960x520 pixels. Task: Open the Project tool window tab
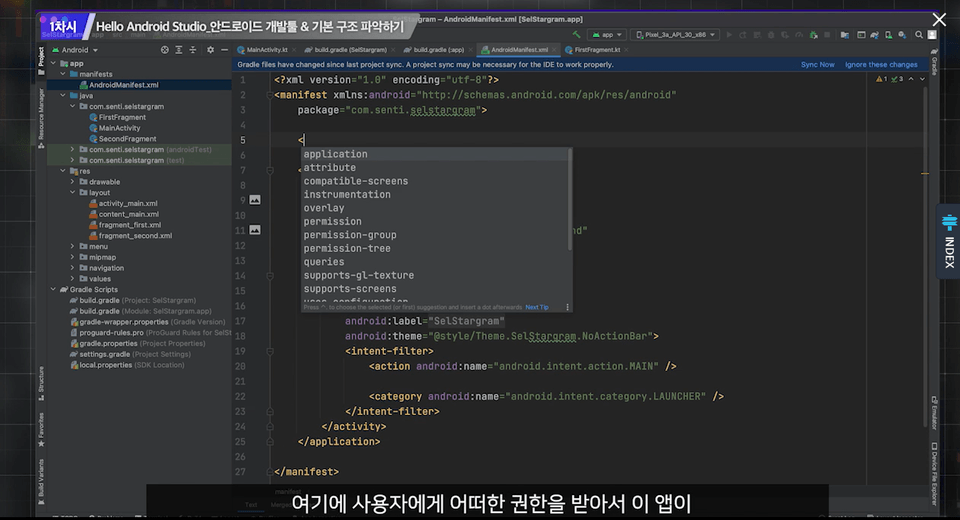pos(41,61)
